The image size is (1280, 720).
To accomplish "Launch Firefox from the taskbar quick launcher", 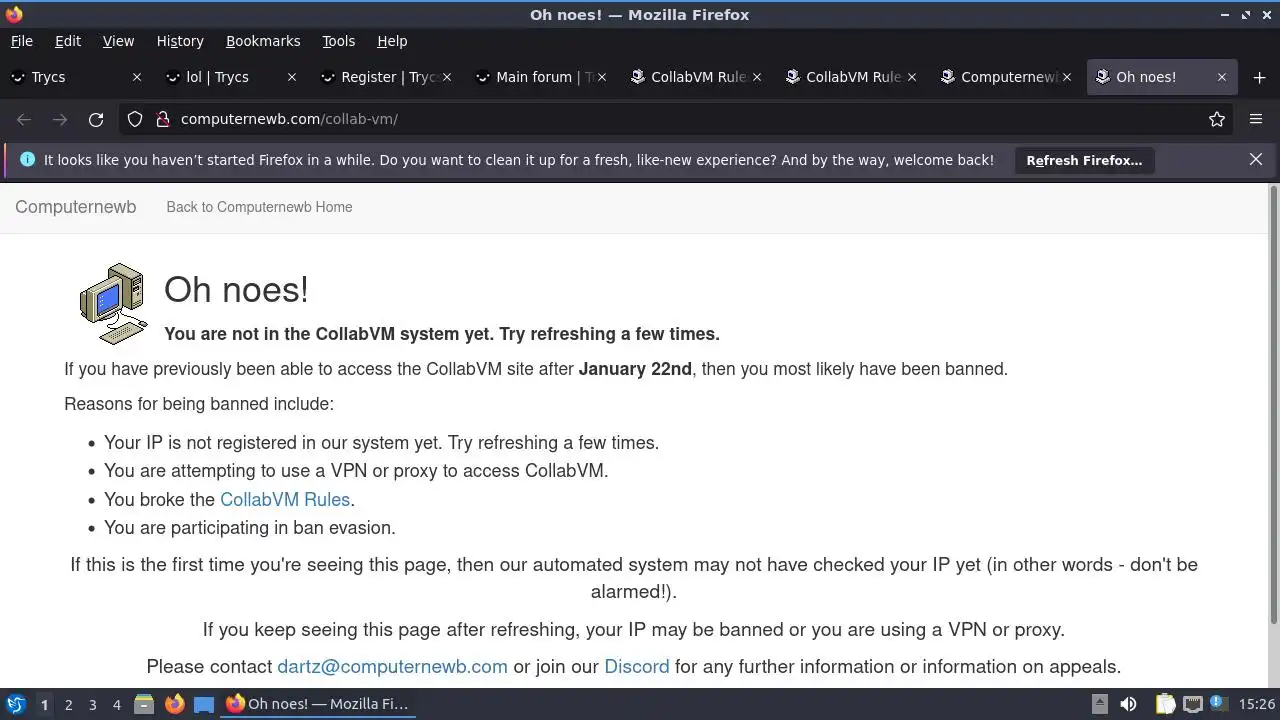I will pyautogui.click(x=174, y=704).
